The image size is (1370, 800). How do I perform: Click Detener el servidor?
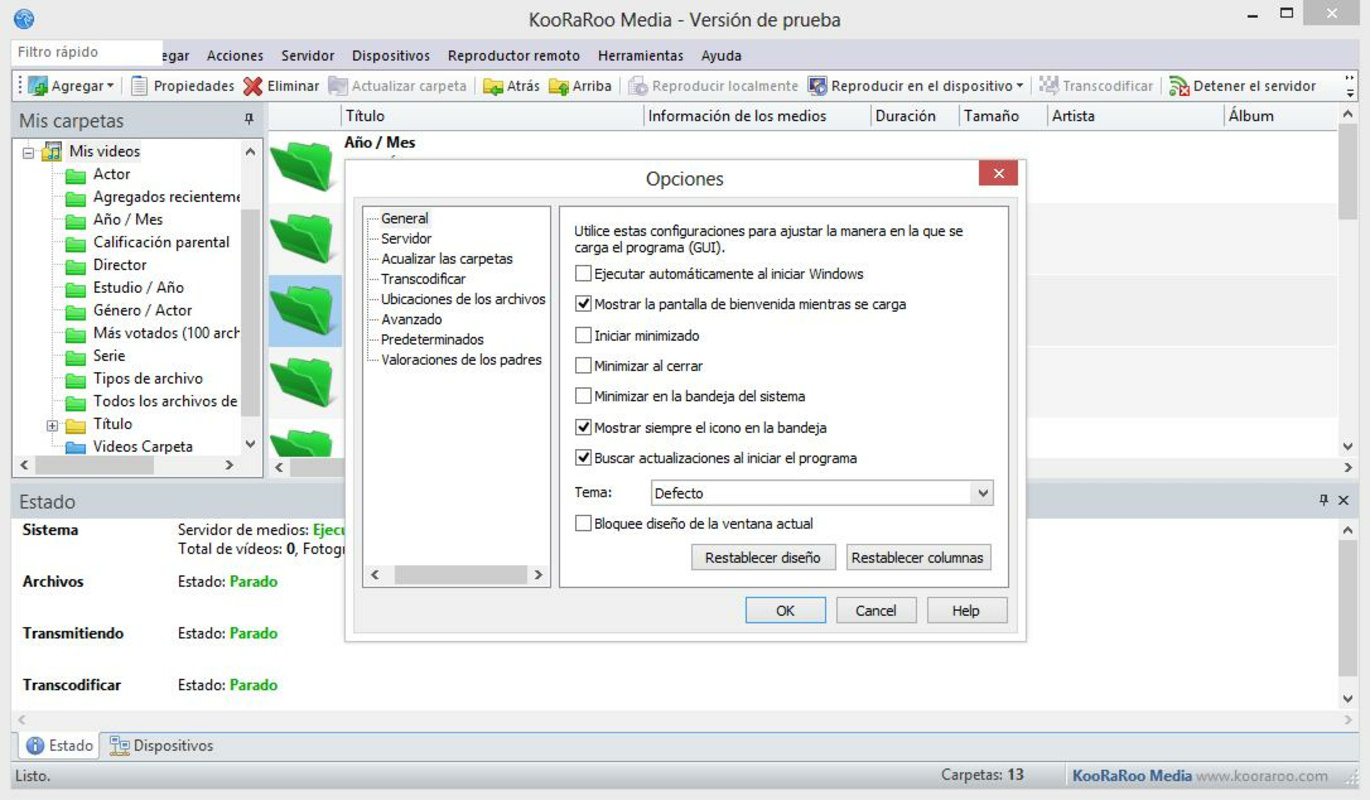point(1243,86)
